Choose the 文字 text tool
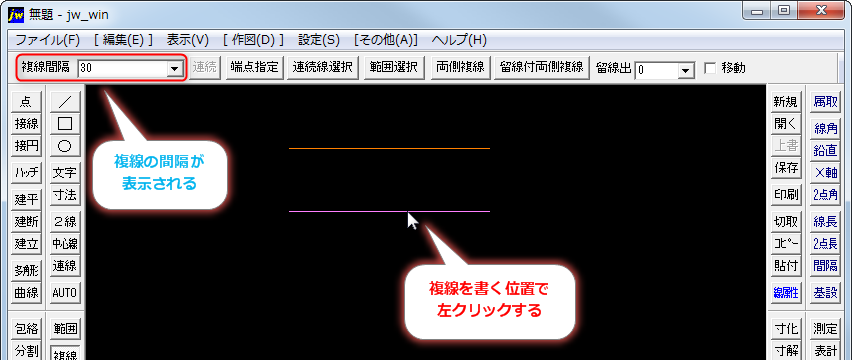The height and width of the screenshot is (360, 852). tap(65, 173)
